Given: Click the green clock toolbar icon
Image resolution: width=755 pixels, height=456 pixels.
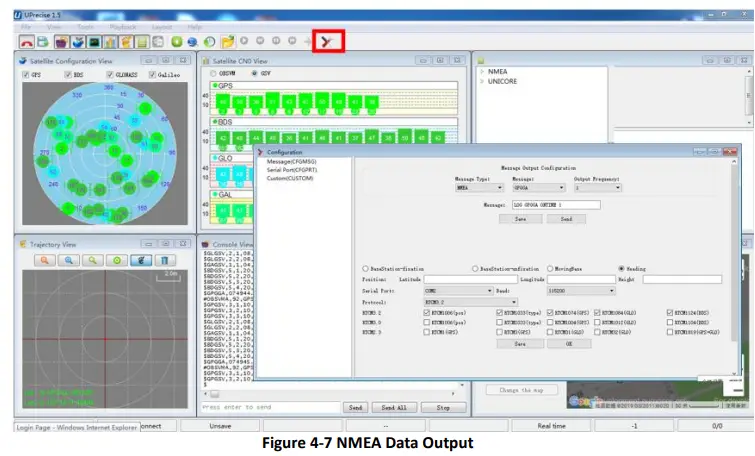Looking at the screenshot, I should click(209, 42).
